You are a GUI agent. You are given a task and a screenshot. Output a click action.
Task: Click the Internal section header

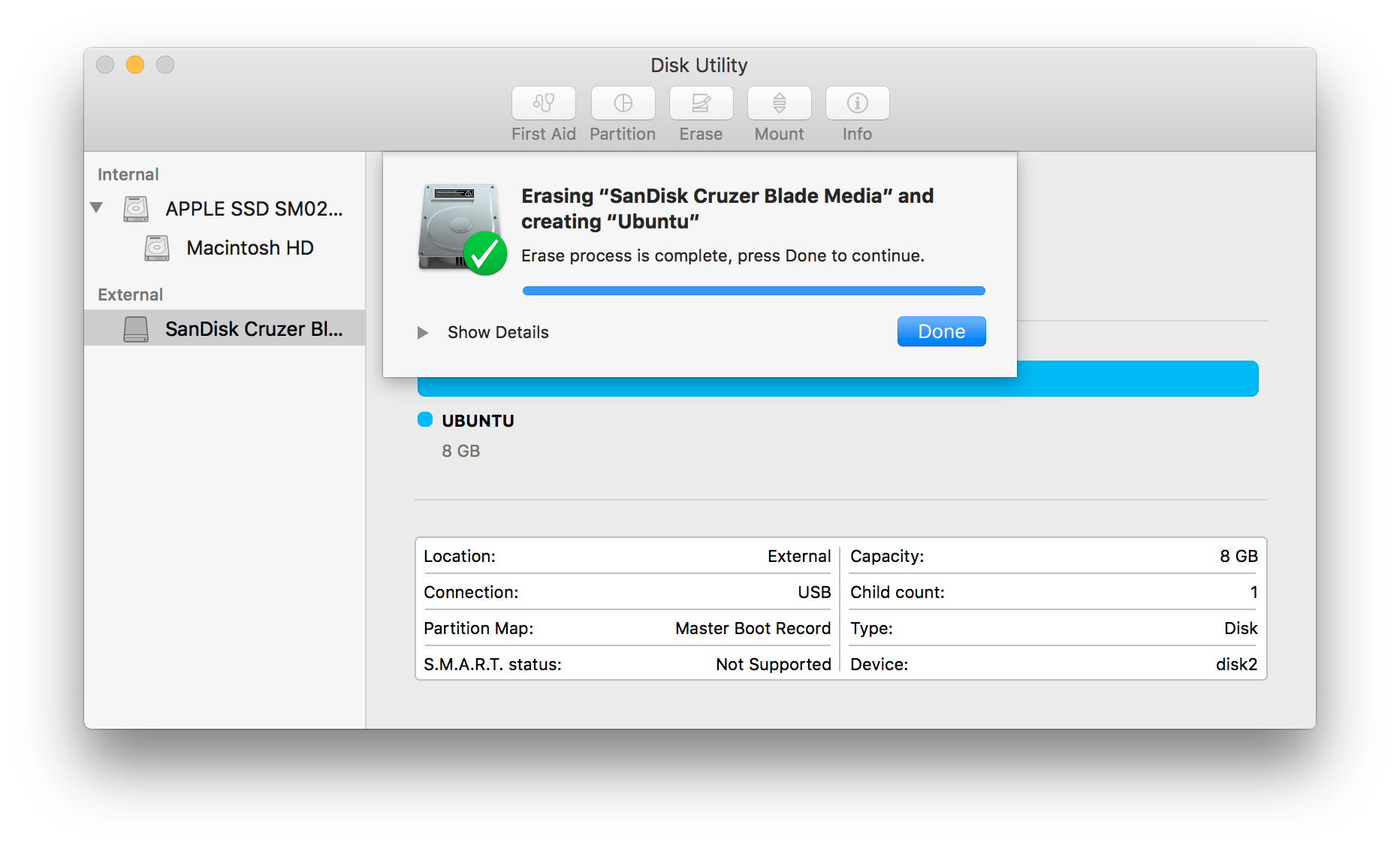[128, 174]
